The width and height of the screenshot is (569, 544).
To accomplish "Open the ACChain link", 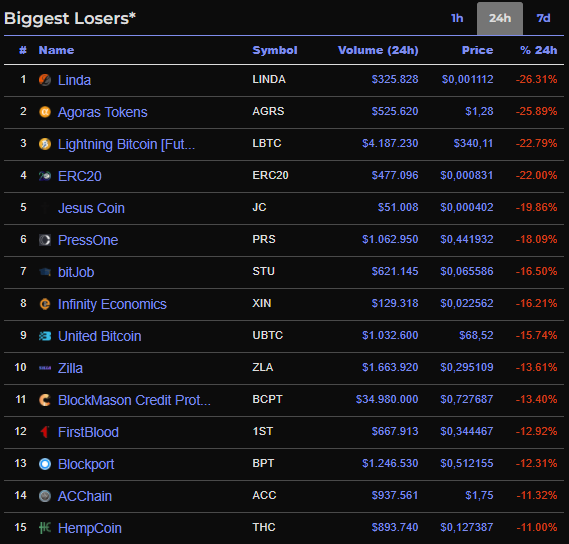I will click(85, 496).
